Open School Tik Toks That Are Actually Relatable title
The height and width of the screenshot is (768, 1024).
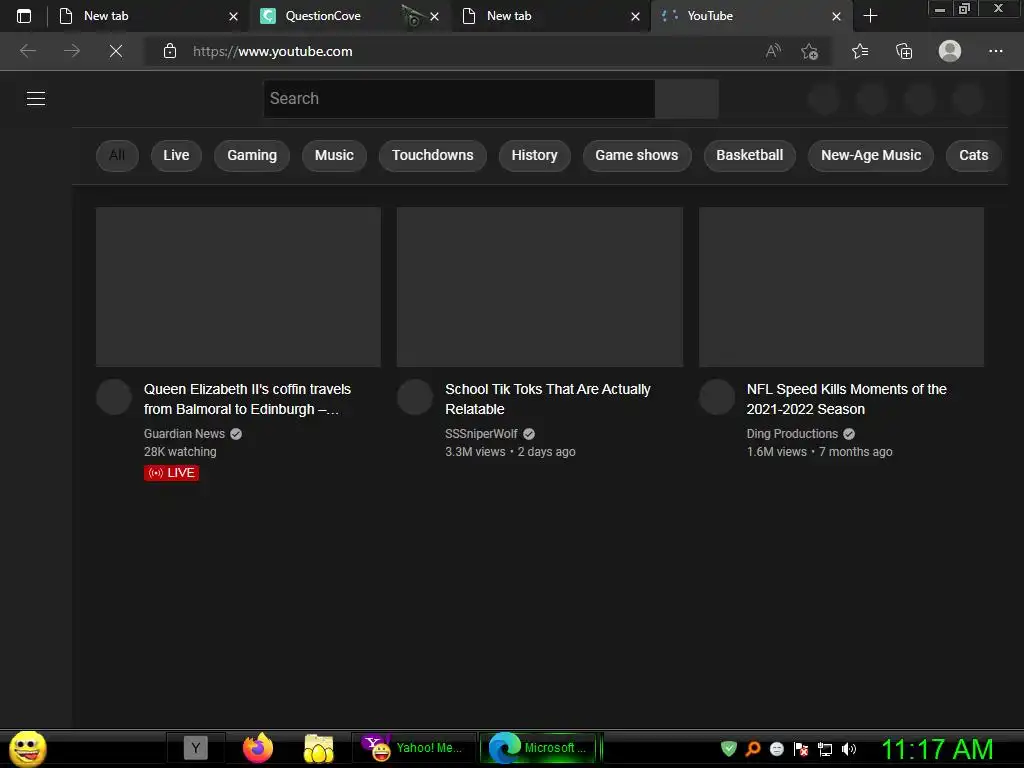click(548, 399)
